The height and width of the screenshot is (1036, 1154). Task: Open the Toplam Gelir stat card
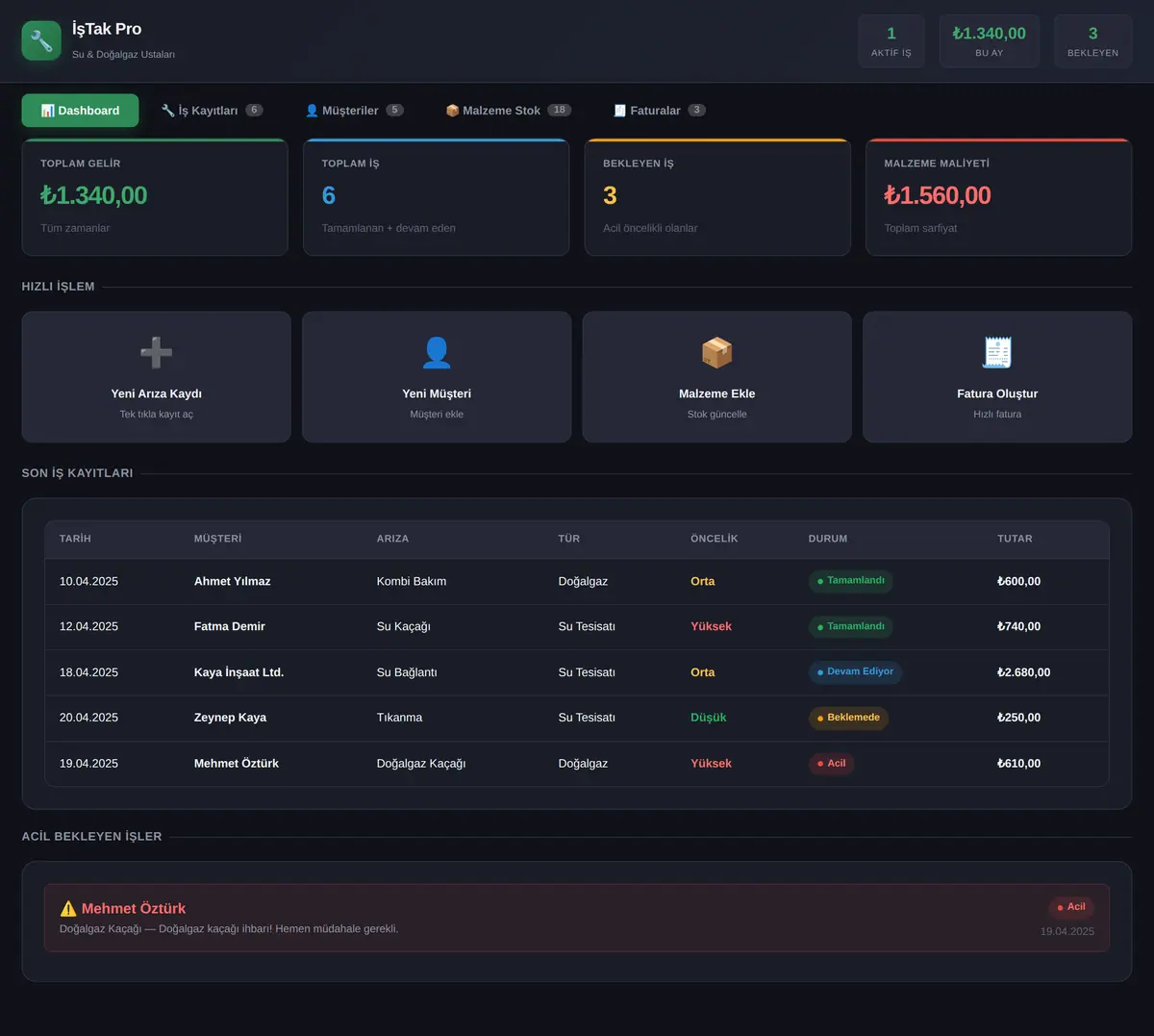point(155,197)
